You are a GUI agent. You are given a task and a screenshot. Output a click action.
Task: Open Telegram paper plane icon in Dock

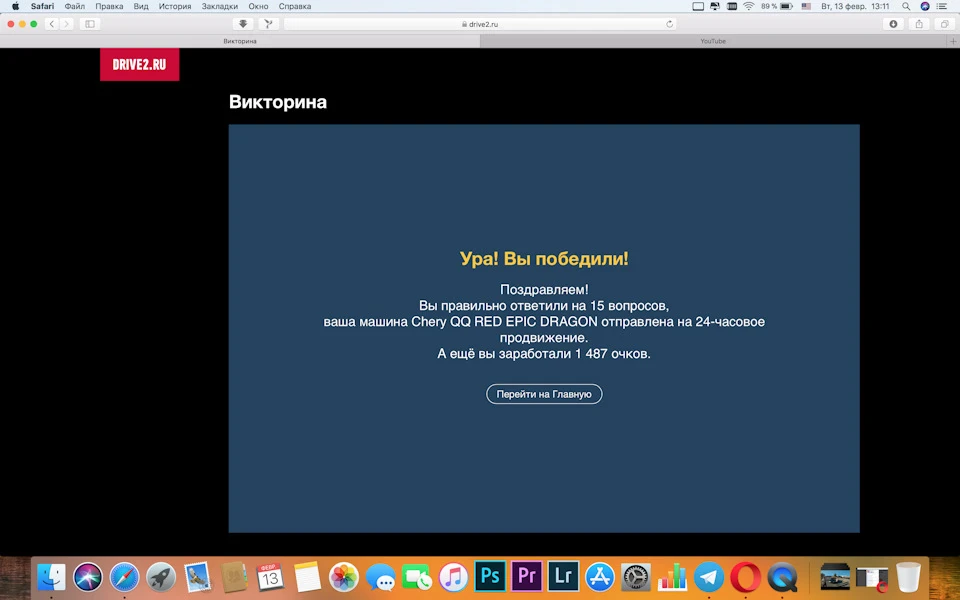(x=709, y=577)
